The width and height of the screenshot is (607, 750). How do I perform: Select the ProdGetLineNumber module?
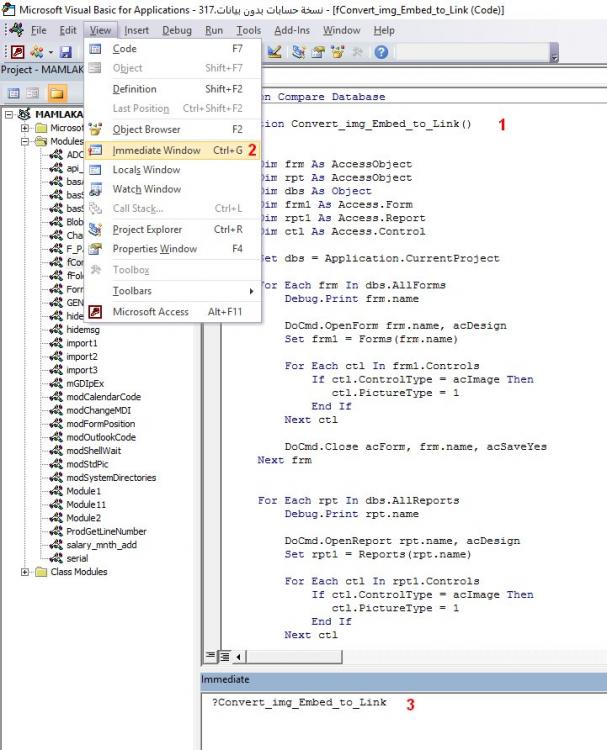tap(106, 531)
